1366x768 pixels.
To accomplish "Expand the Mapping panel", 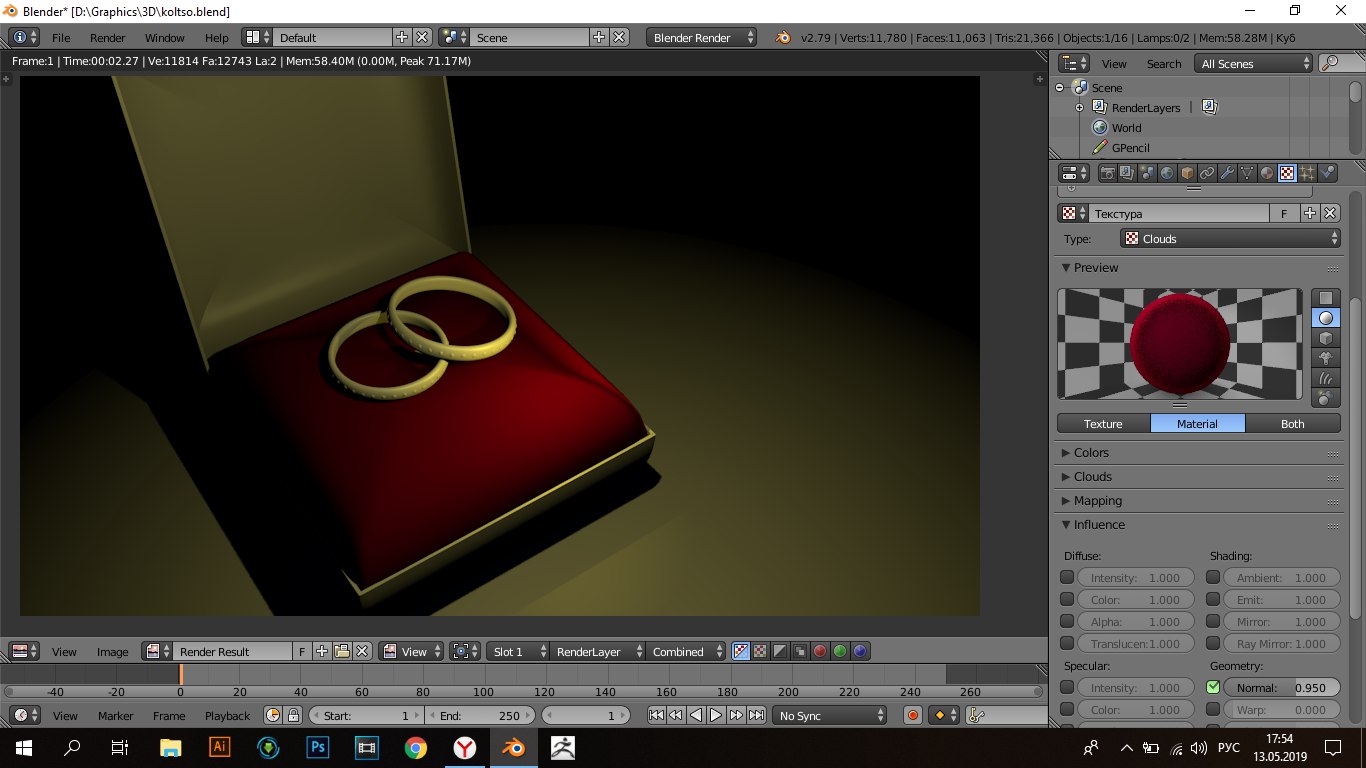I will coord(1098,501).
